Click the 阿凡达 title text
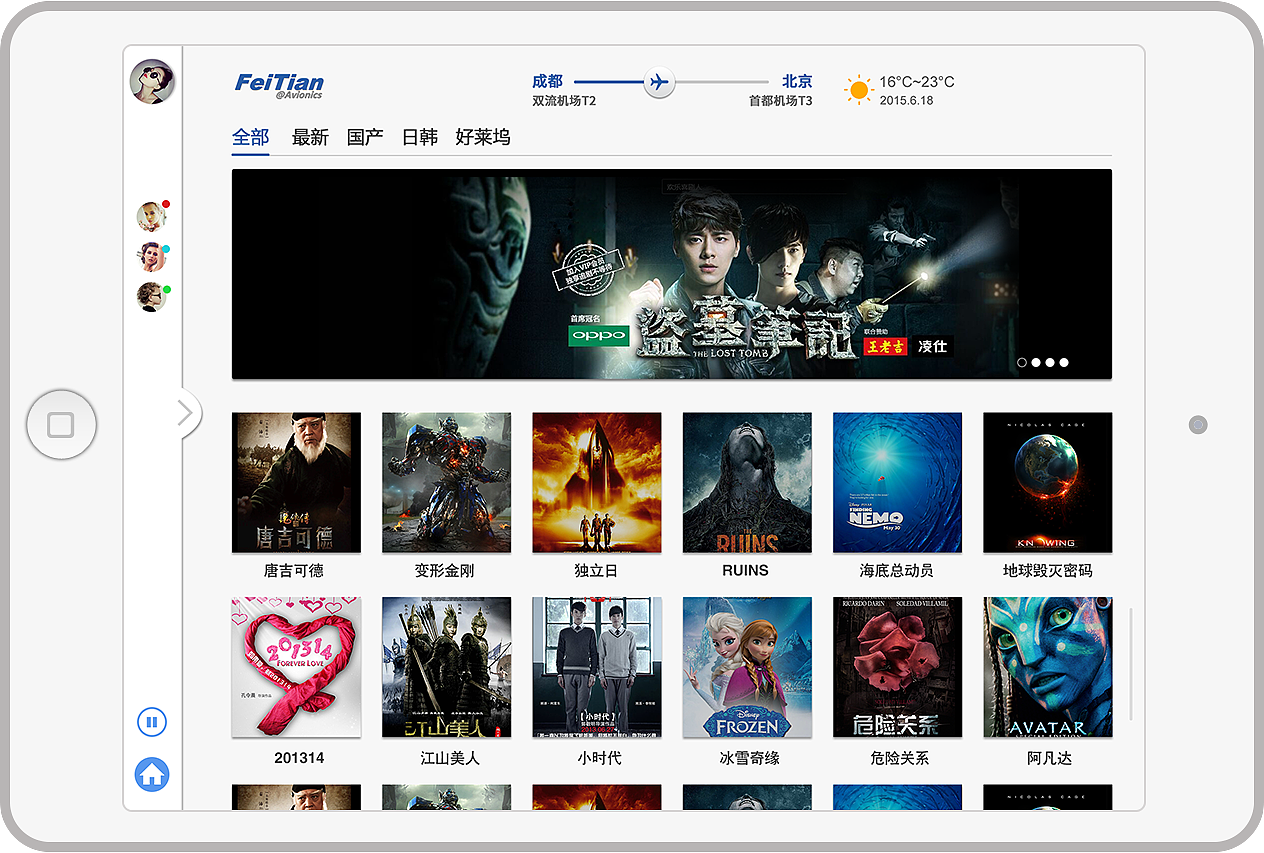 (x=1049, y=758)
